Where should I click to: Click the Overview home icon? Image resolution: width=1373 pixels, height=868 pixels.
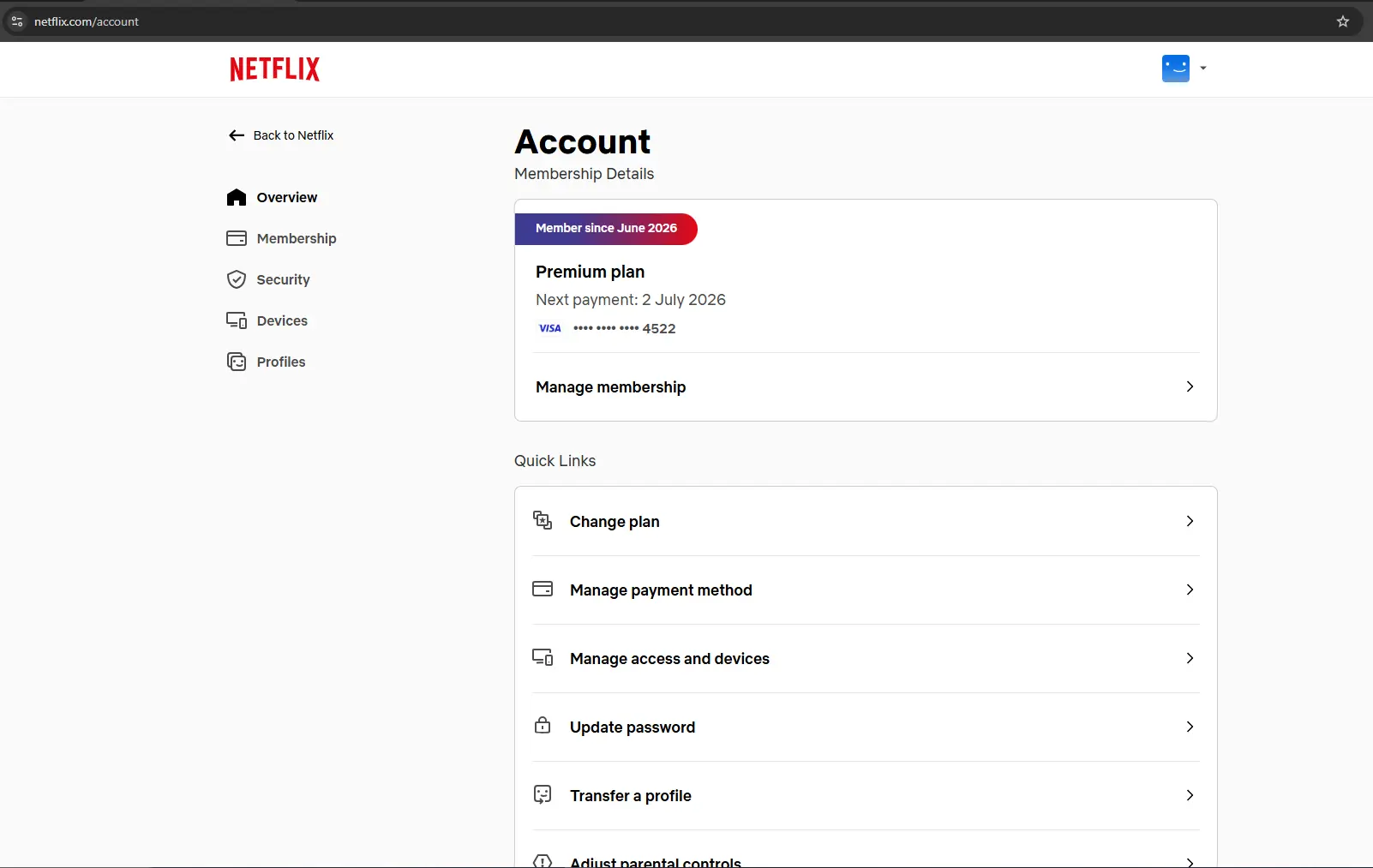coord(237,197)
